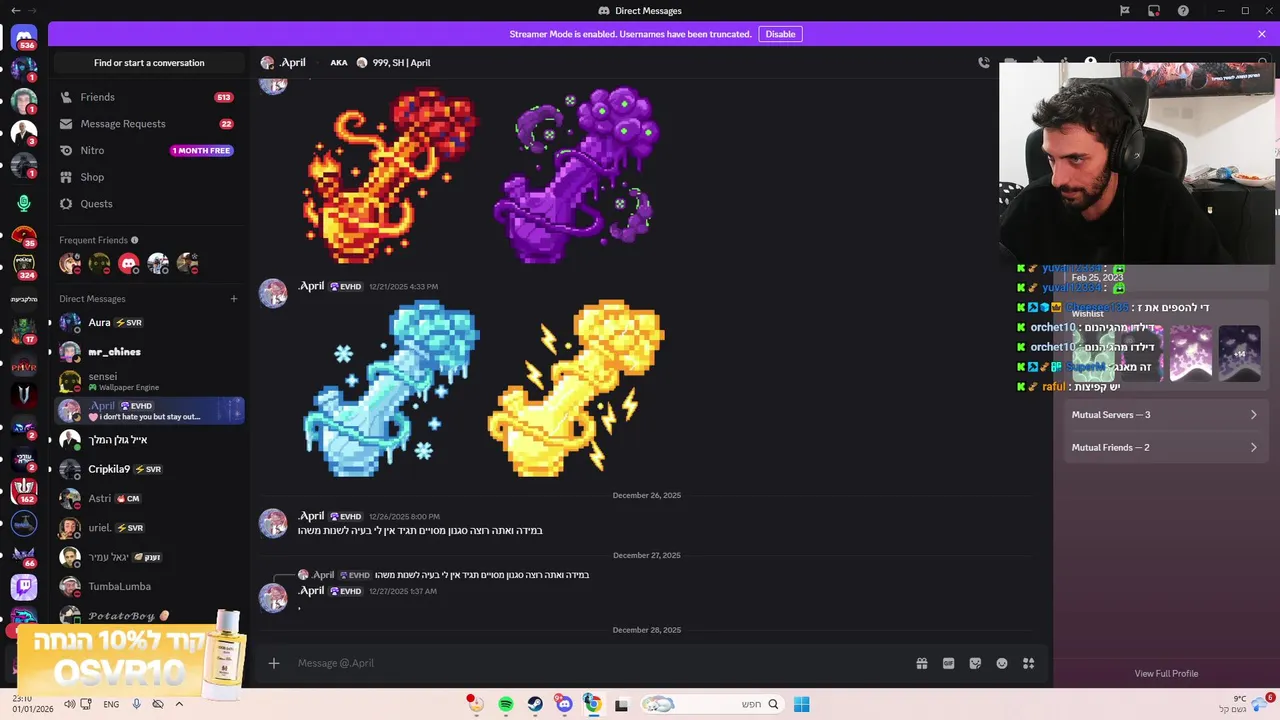Open the Shop page
Viewport: 1280px width, 720px height.
[x=148, y=177]
